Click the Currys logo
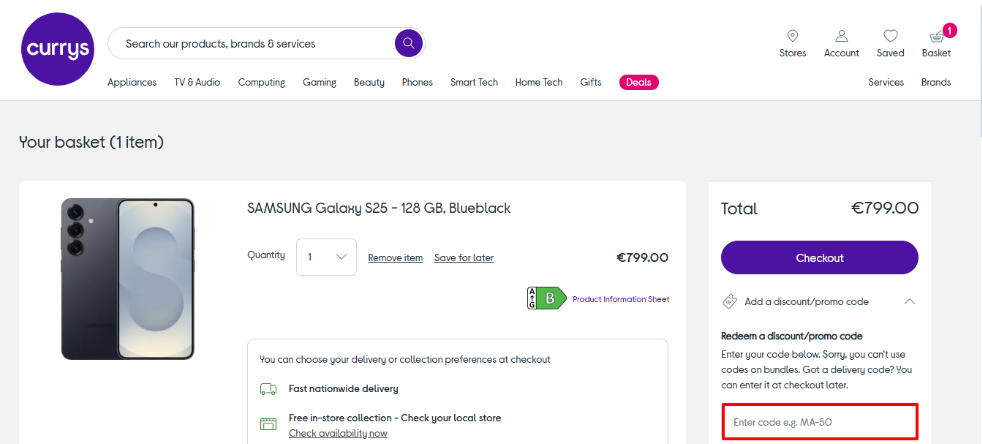The height and width of the screenshot is (444, 982). pyautogui.click(x=58, y=49)
